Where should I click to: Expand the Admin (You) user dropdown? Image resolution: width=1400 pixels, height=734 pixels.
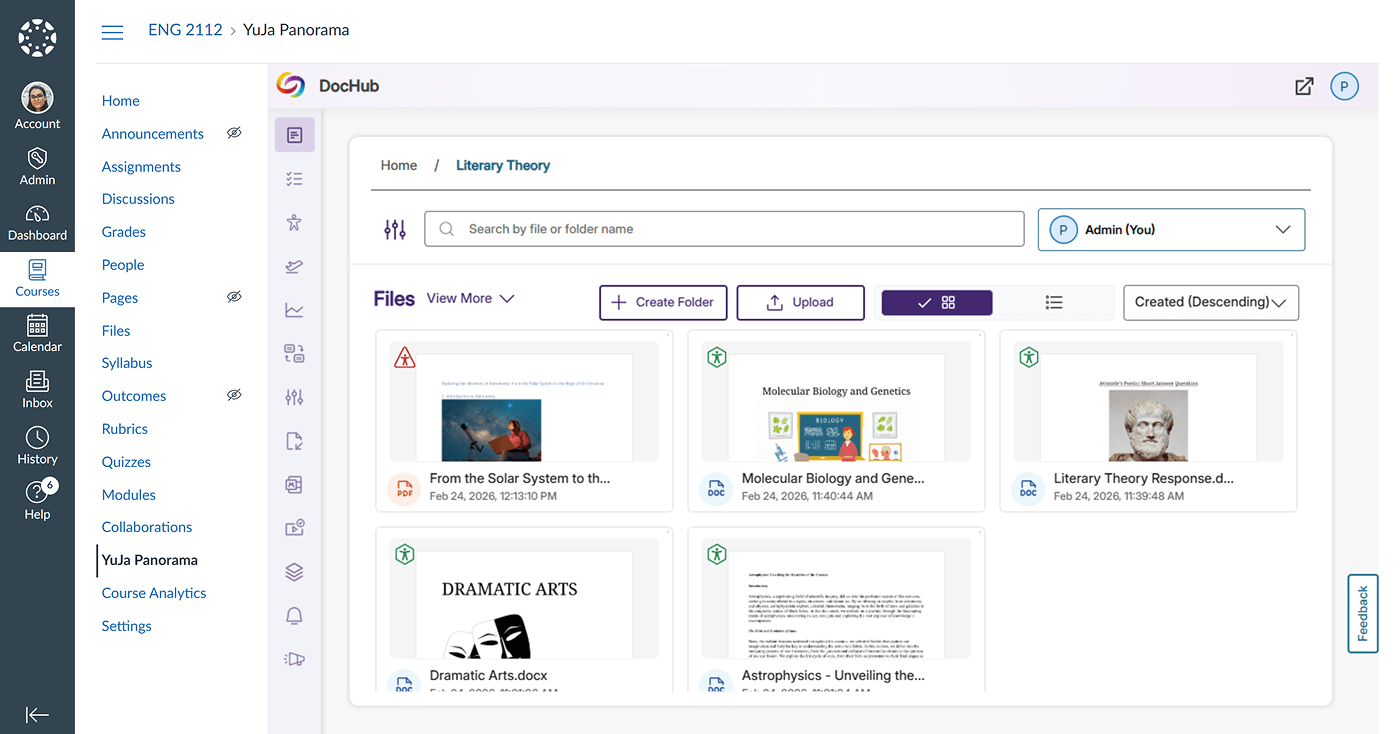pos(1171,230)
